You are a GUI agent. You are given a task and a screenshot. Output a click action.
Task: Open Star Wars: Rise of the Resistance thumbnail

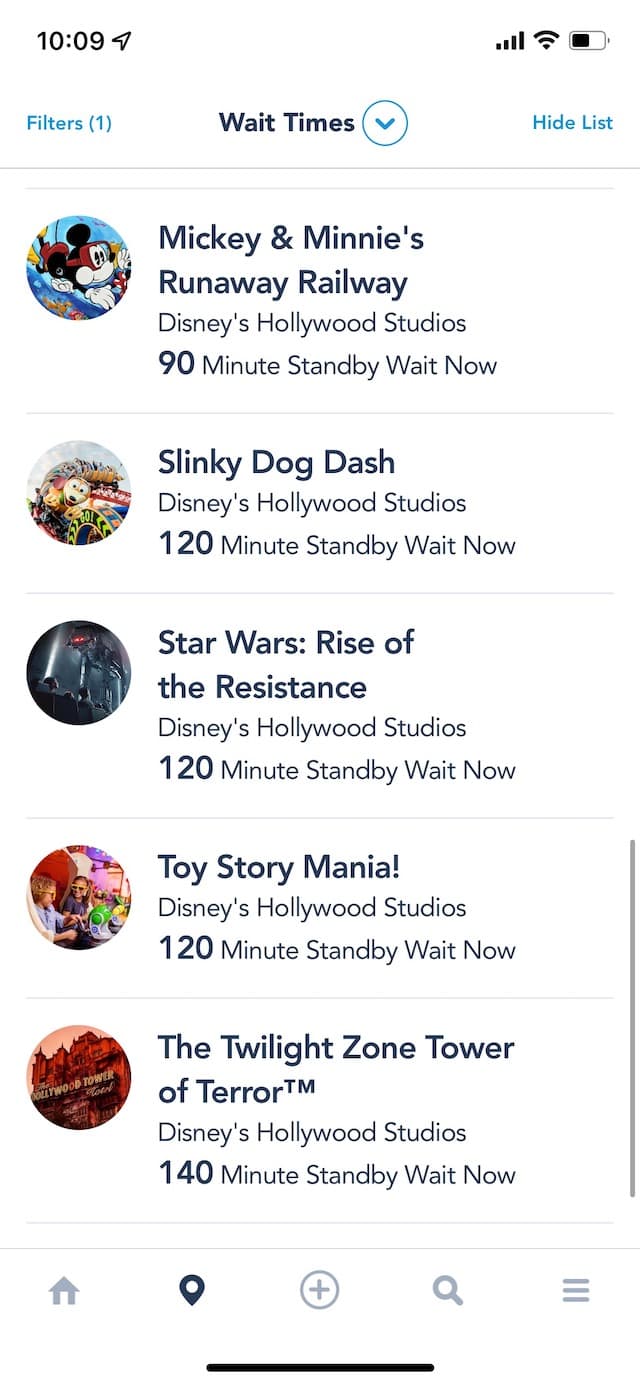(78, 673)
